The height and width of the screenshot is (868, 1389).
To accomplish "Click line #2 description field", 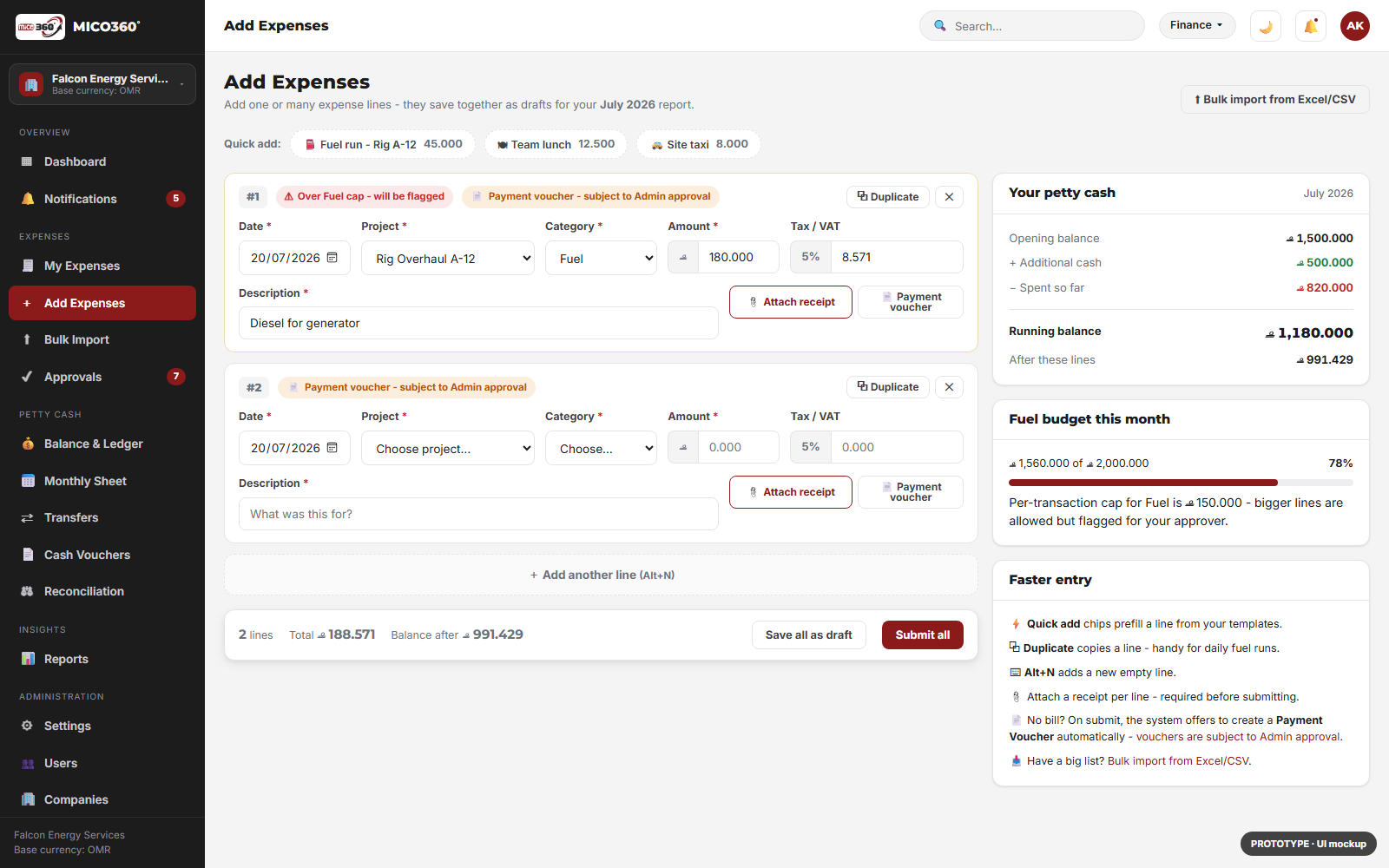I will click(x=478, y=514).
